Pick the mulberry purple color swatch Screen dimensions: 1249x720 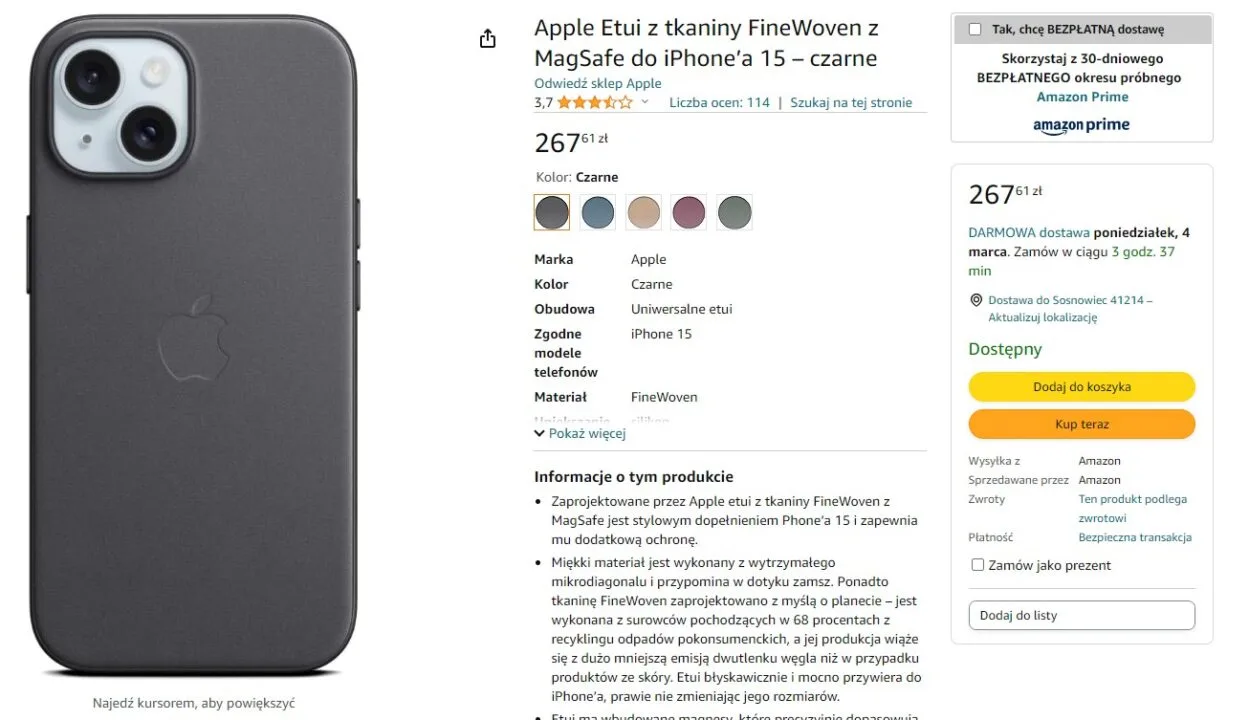(689, 212)
